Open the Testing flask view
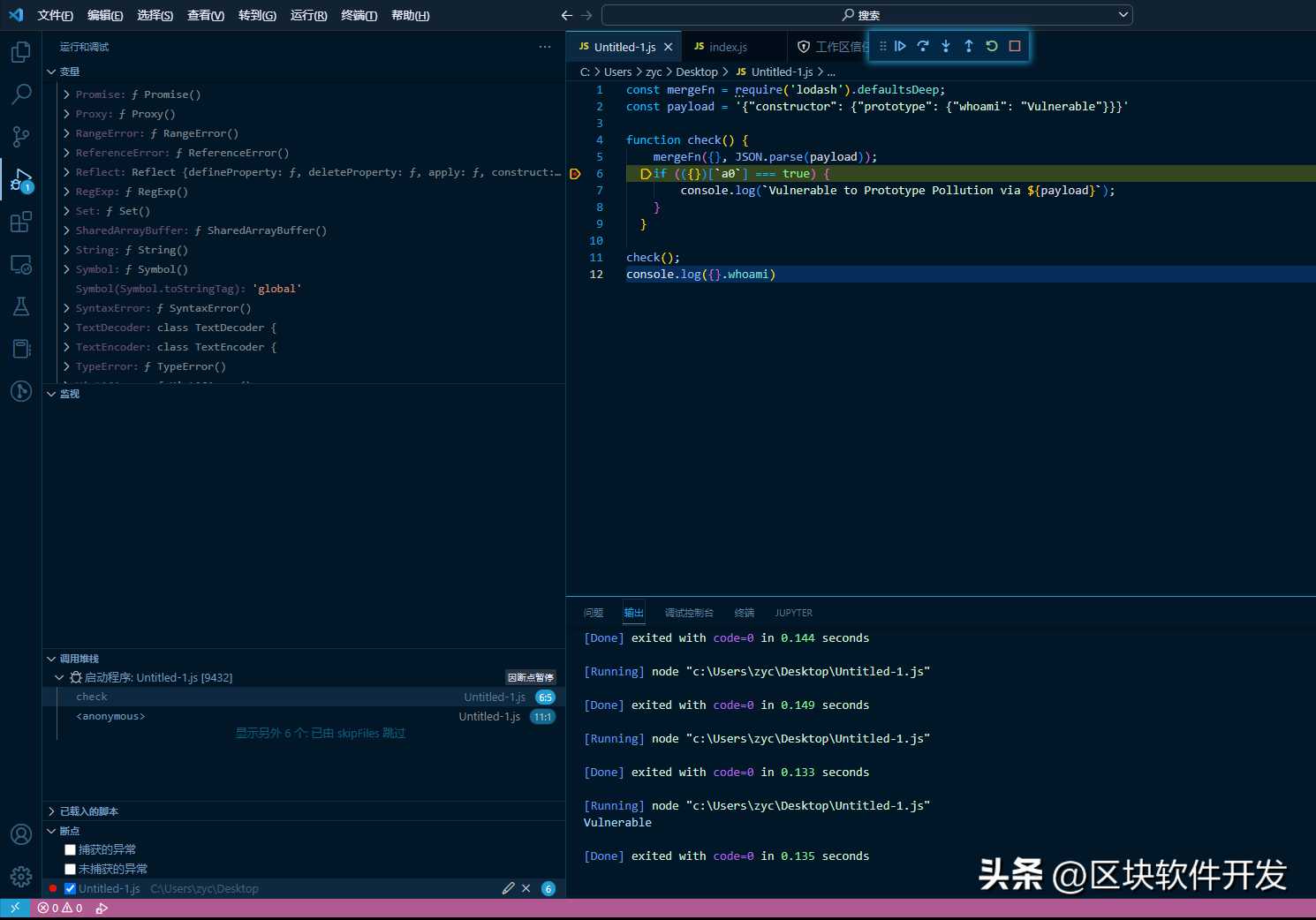Viewport: 1316px width, 920px height. click(x=21, y=306)
